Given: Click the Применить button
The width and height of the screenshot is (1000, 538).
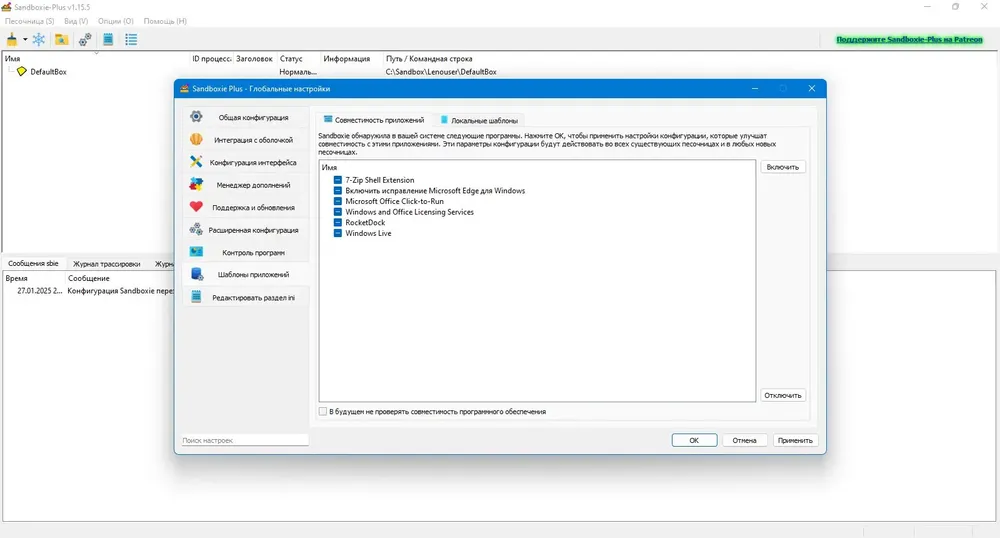Looking at the screenshot, I should click(x=795, y=440).
